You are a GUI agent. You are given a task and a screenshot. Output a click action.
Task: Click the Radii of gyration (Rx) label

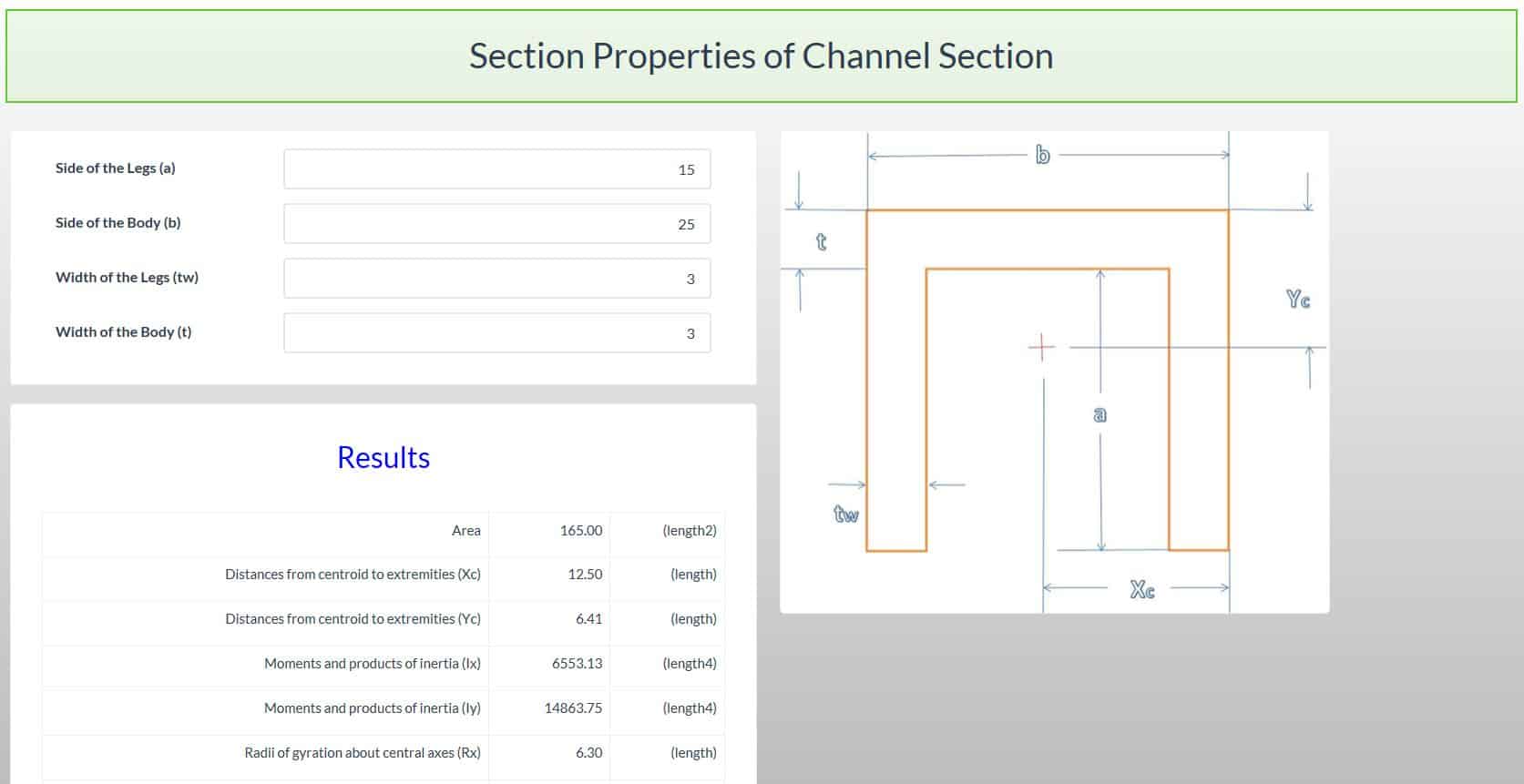363,753
